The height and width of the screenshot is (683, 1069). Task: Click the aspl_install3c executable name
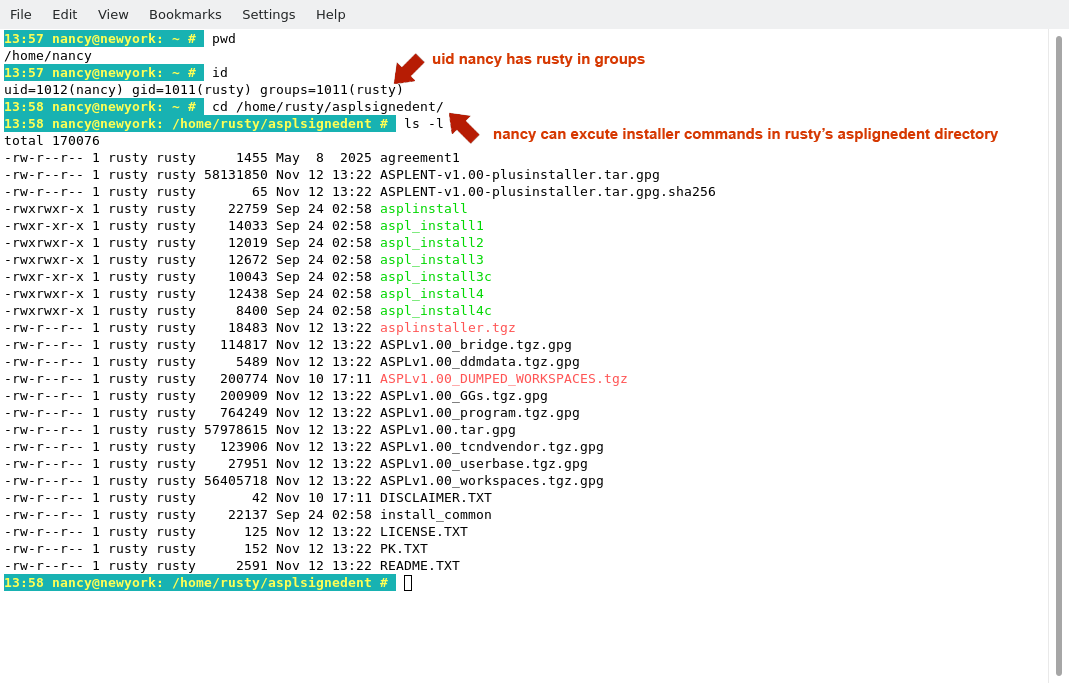point(435,277)
